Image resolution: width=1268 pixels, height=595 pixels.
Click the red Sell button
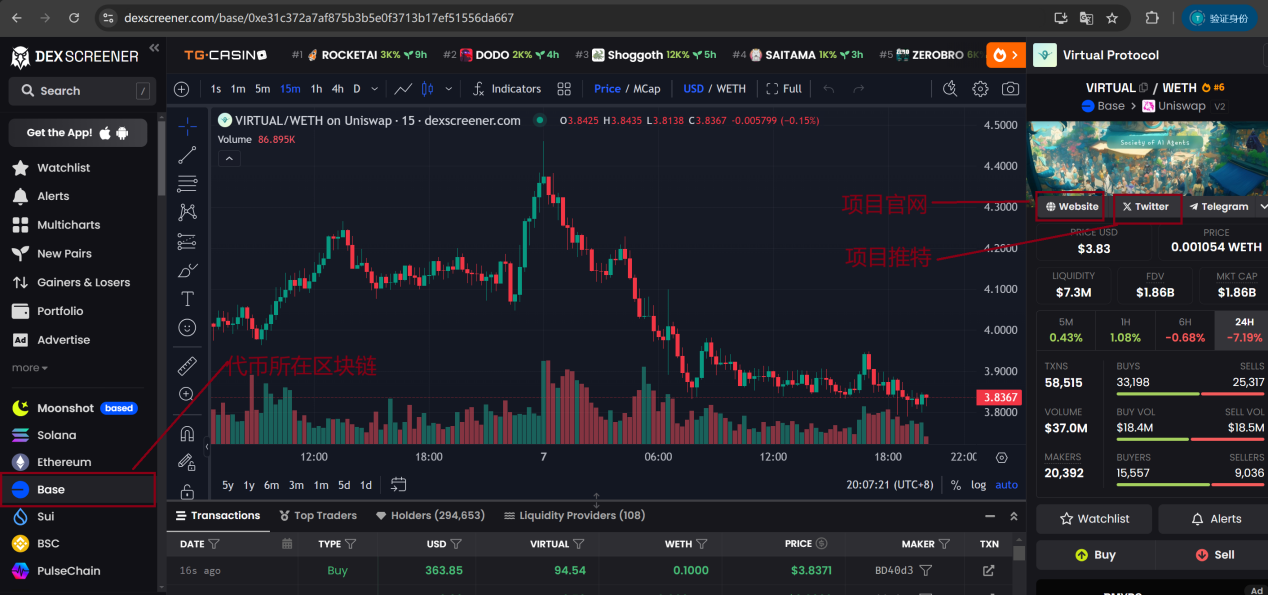click(x=1215, y=555)
